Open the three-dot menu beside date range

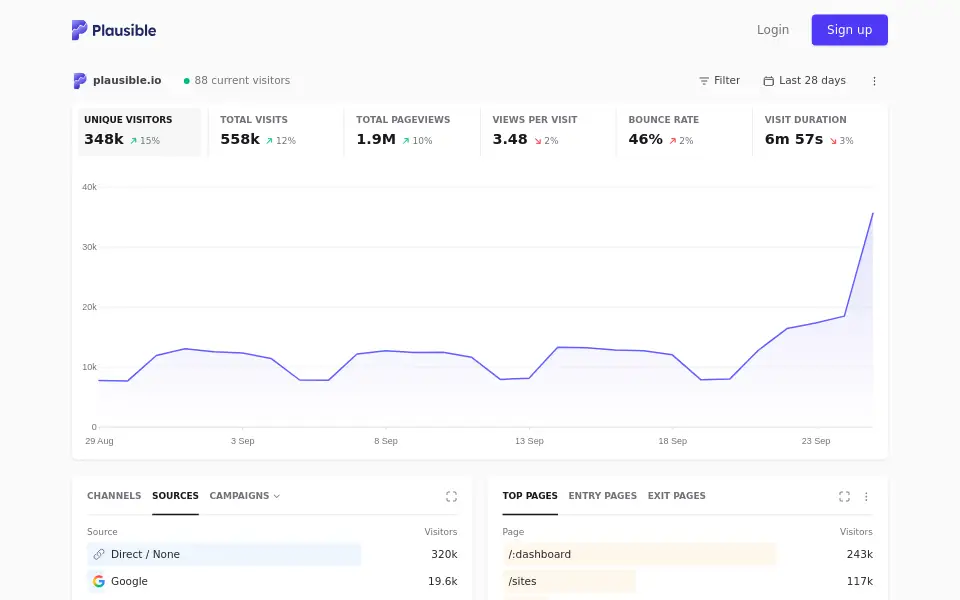click(x=874, y=81)
